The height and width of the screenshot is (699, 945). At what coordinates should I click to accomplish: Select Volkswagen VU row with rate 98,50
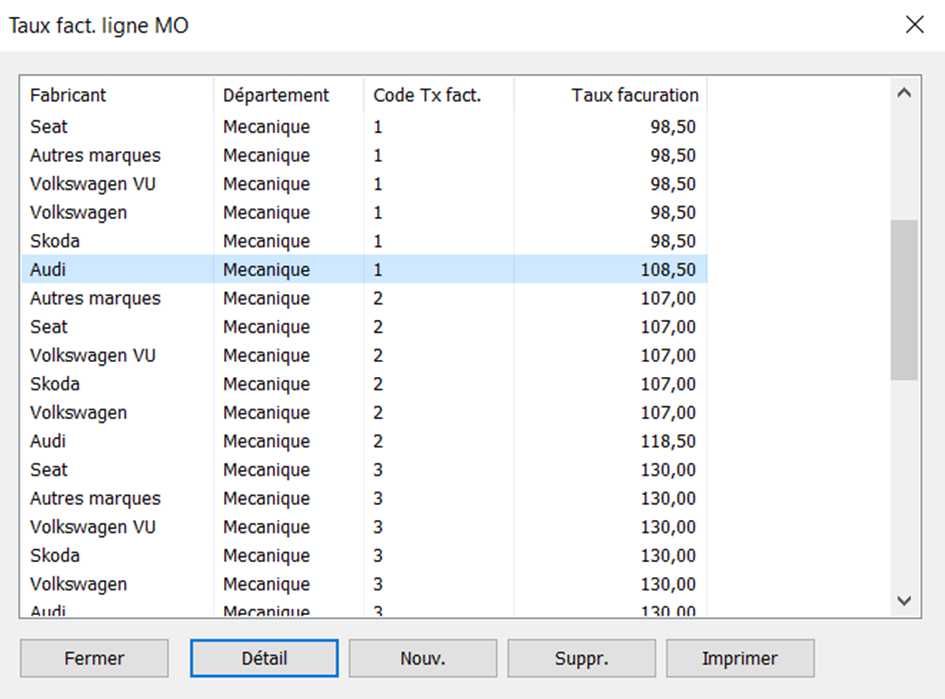[364, 184]
